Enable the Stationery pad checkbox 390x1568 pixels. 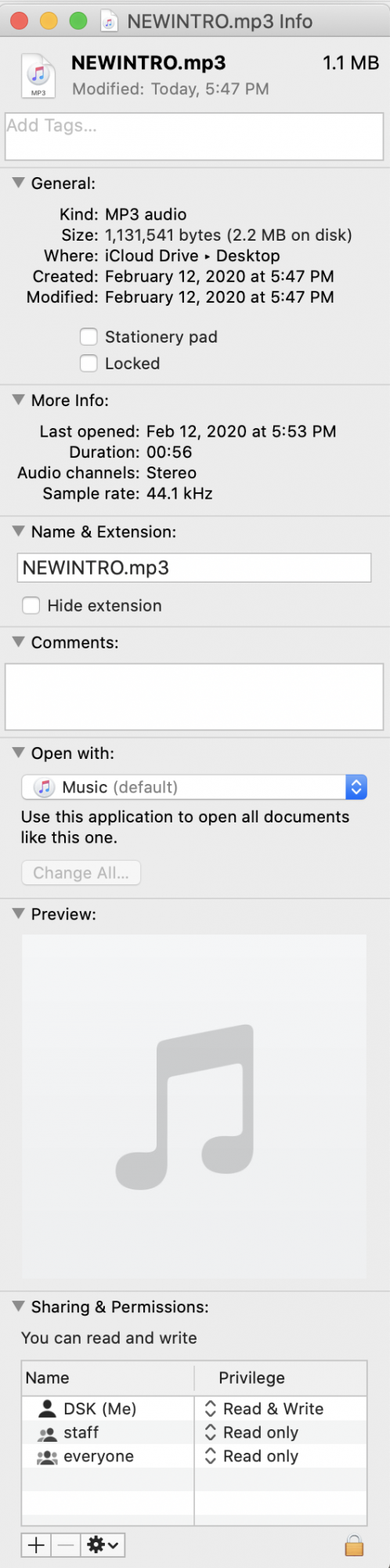click(x=89, y=337)
